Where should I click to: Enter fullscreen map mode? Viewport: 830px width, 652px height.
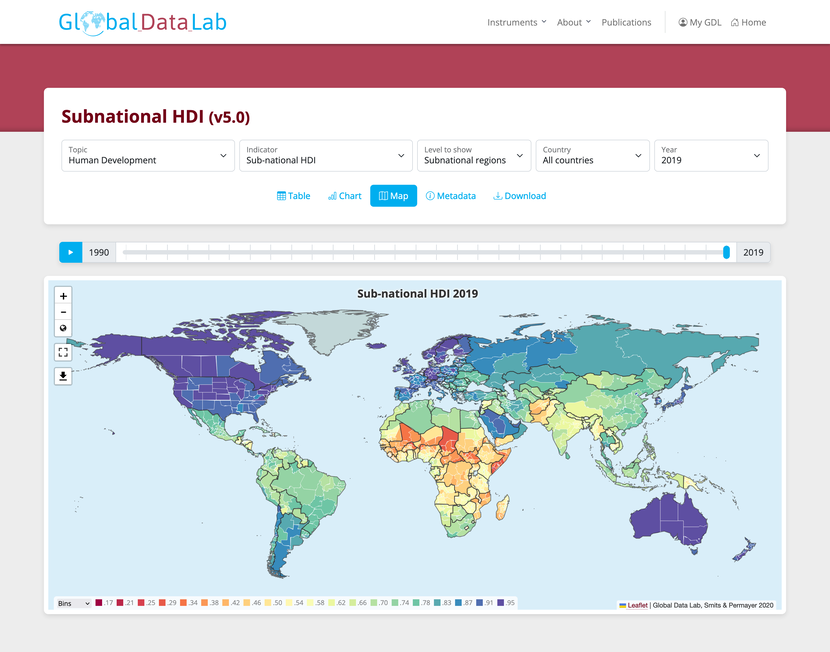coord(63,352)
